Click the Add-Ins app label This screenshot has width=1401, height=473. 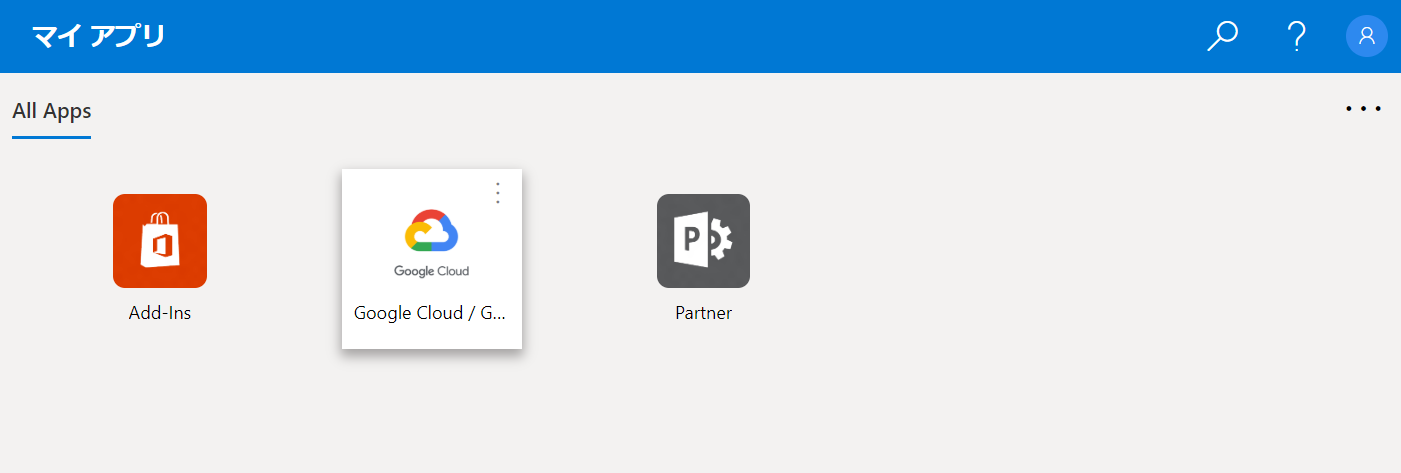(x=160, y=313)
